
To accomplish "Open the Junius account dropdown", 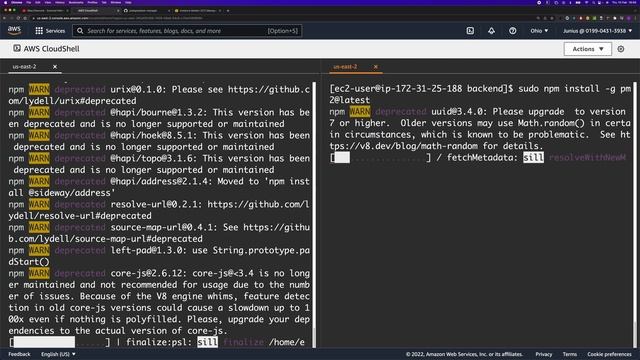I will coord(598,31).
